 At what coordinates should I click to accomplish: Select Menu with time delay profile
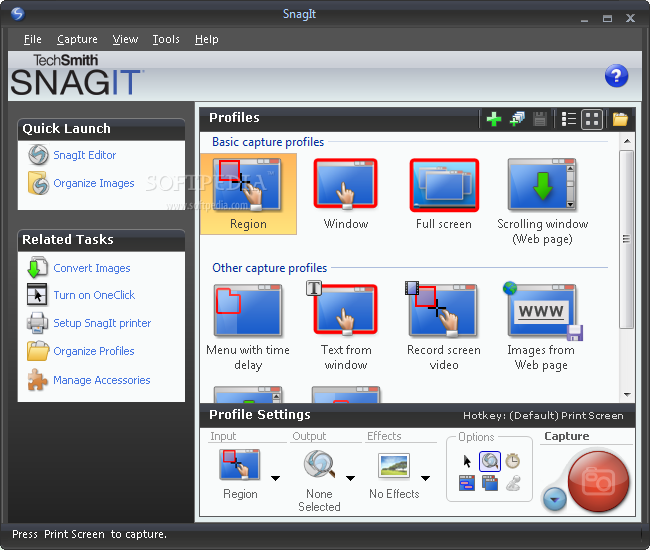[x=248, y=327]
